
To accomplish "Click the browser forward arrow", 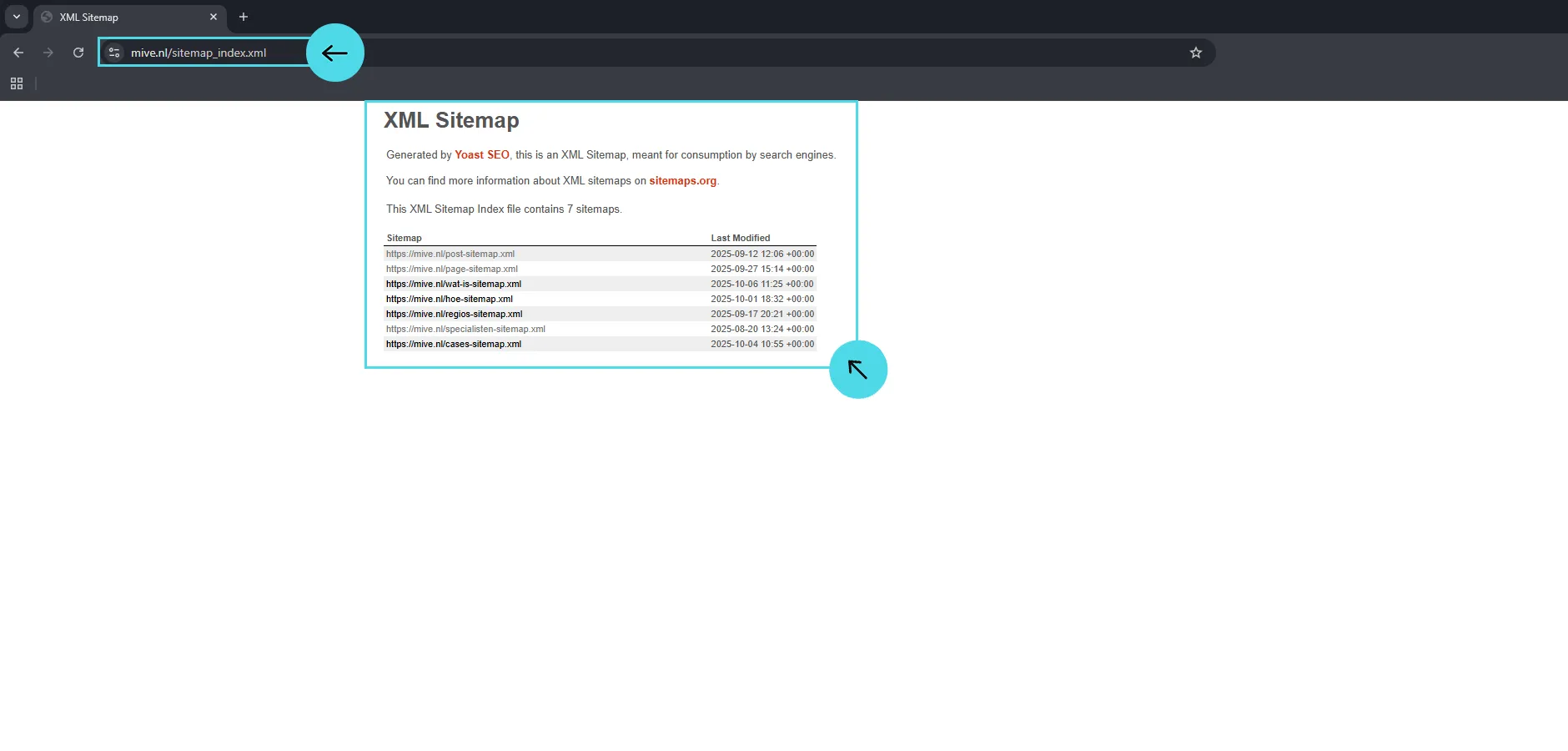I will coord(48,53).
